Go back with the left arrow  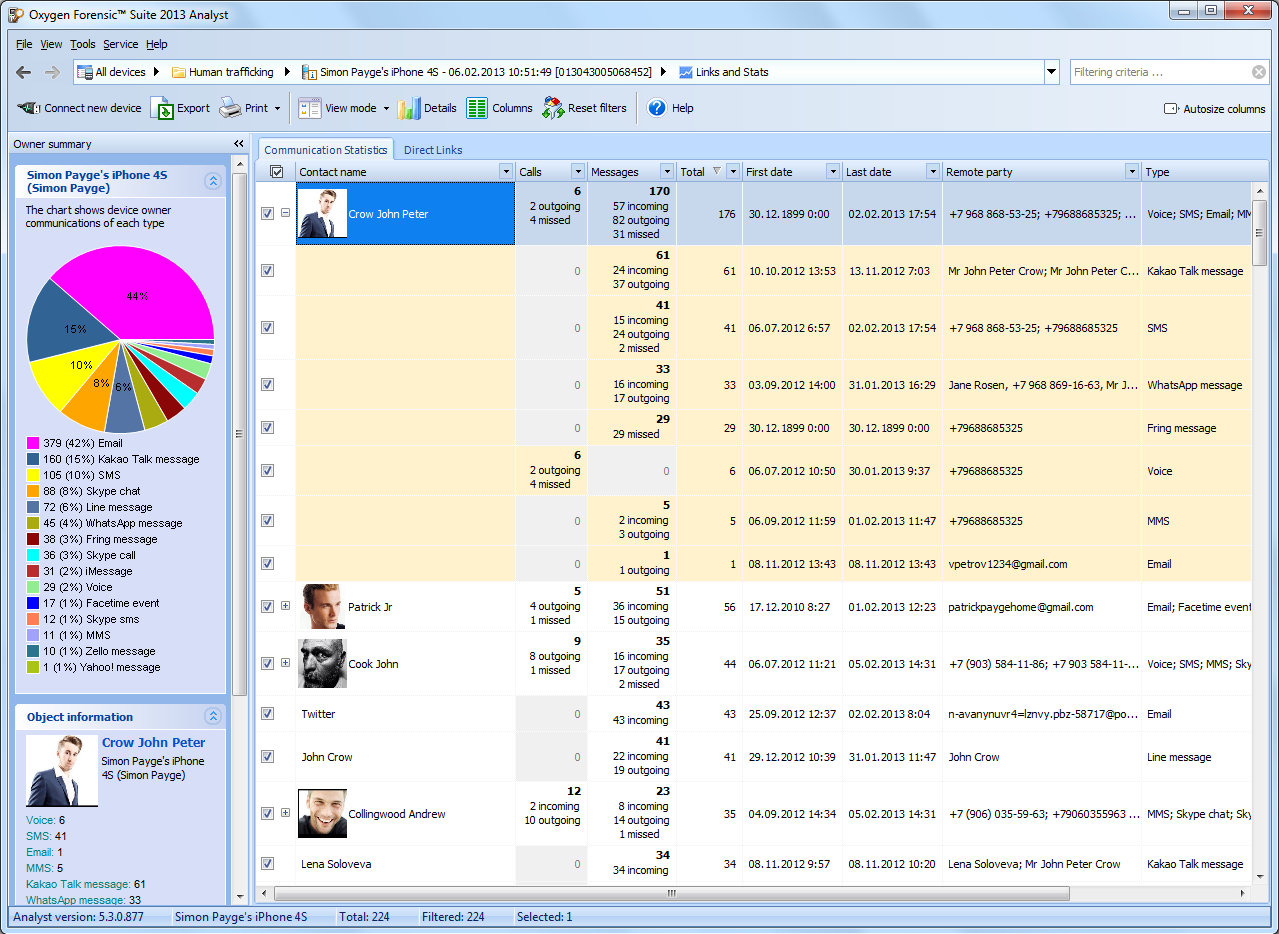[x=24, y=72]
